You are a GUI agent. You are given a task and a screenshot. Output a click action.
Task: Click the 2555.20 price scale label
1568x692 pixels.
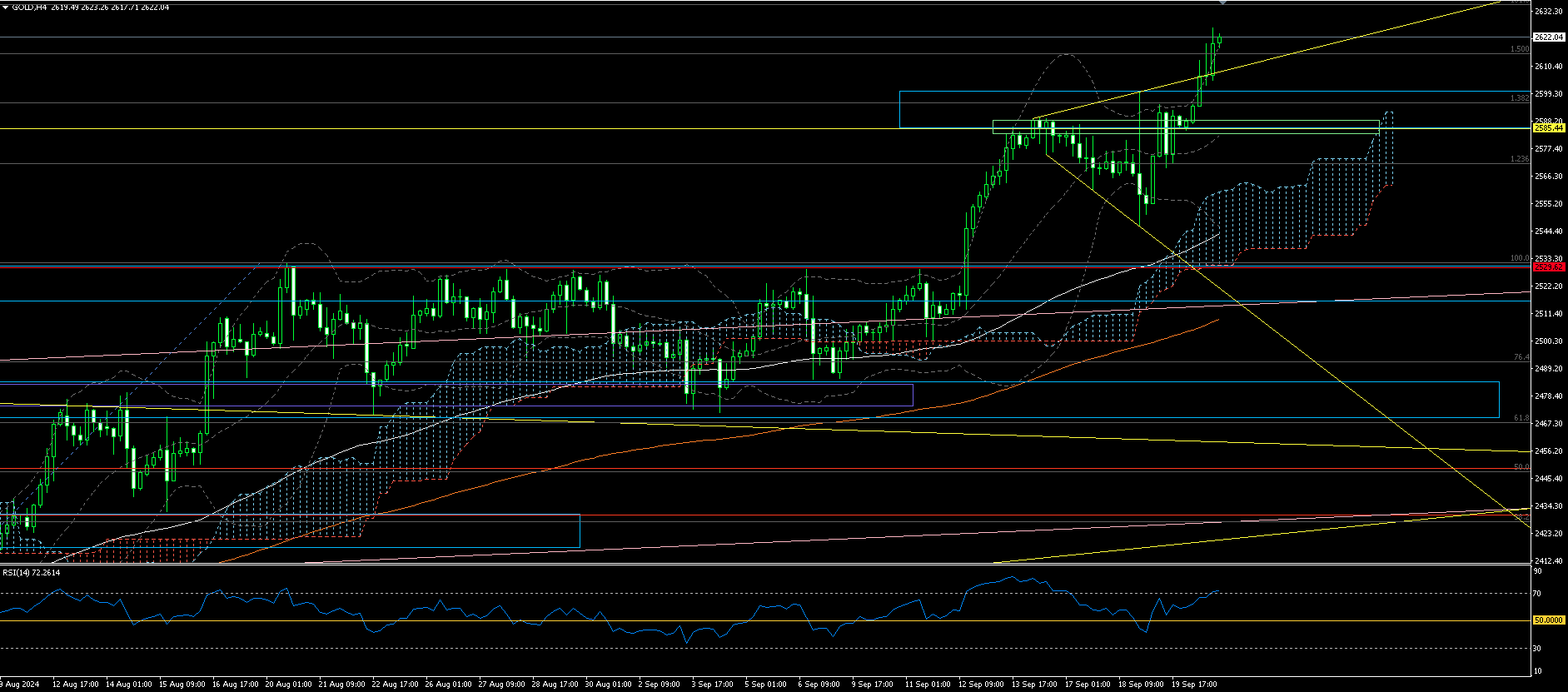1548,204
